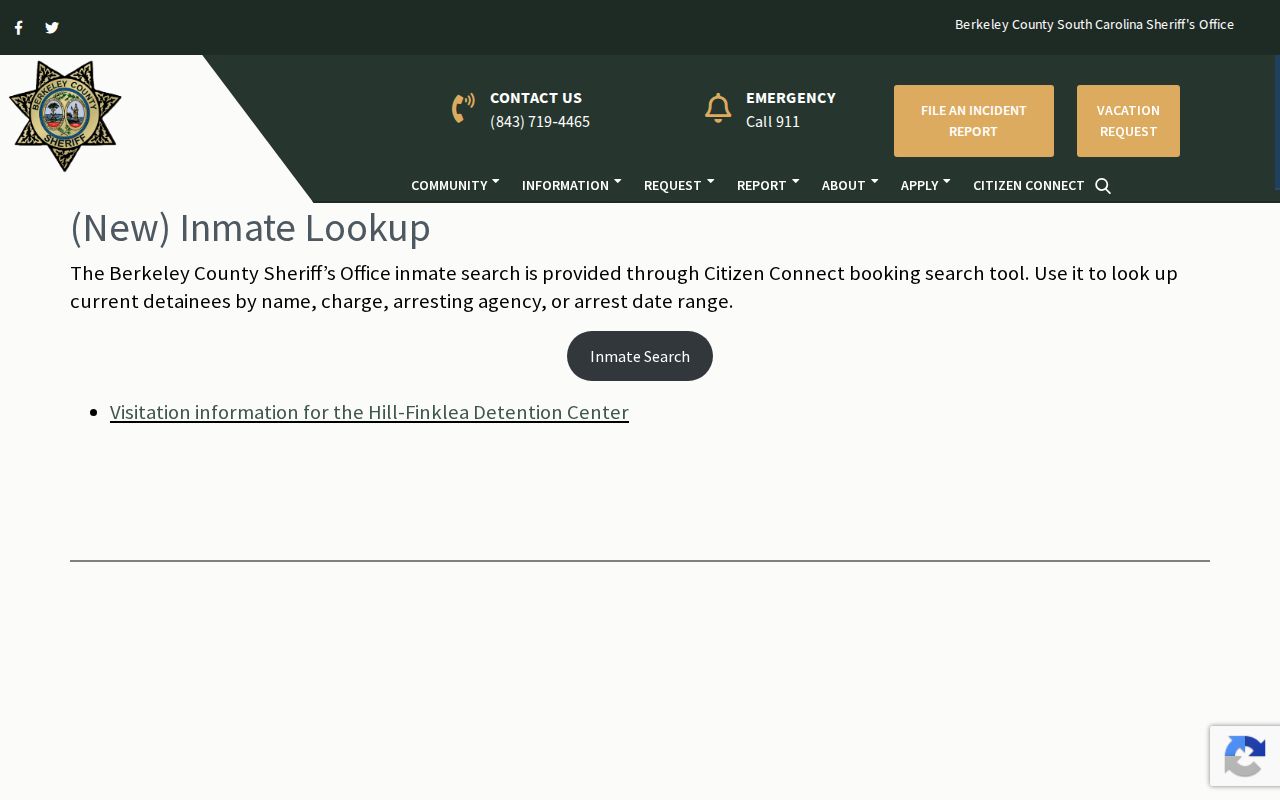Screen dimensions: 1280x800
Task: Go to Citizen Connect
Action: pyautogui.click(x=1028, y=185)
